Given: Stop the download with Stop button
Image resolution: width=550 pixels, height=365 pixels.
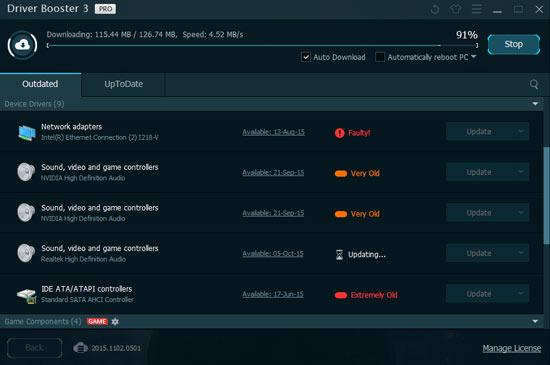Looking at the screenshot, I should pos(514,44).
